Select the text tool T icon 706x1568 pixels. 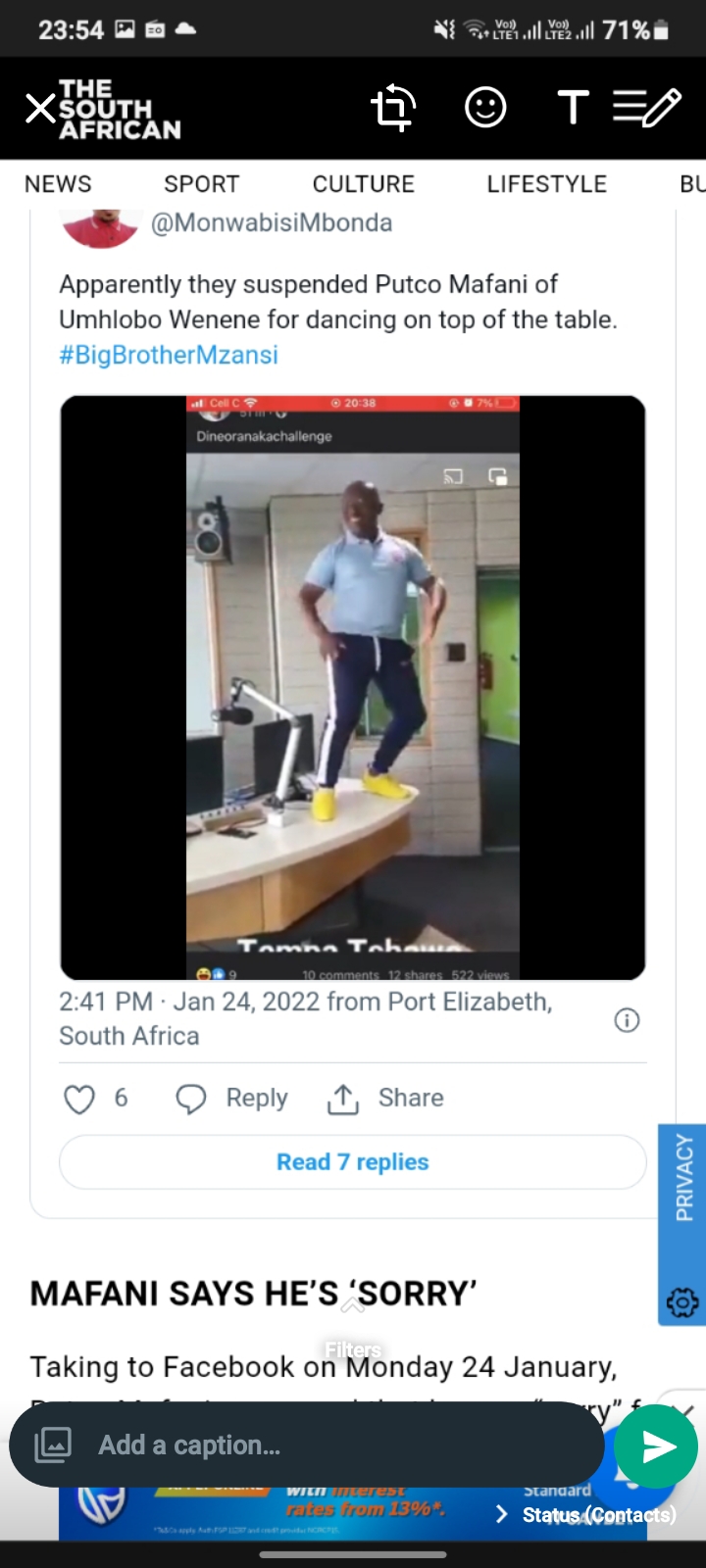[573, 108]
